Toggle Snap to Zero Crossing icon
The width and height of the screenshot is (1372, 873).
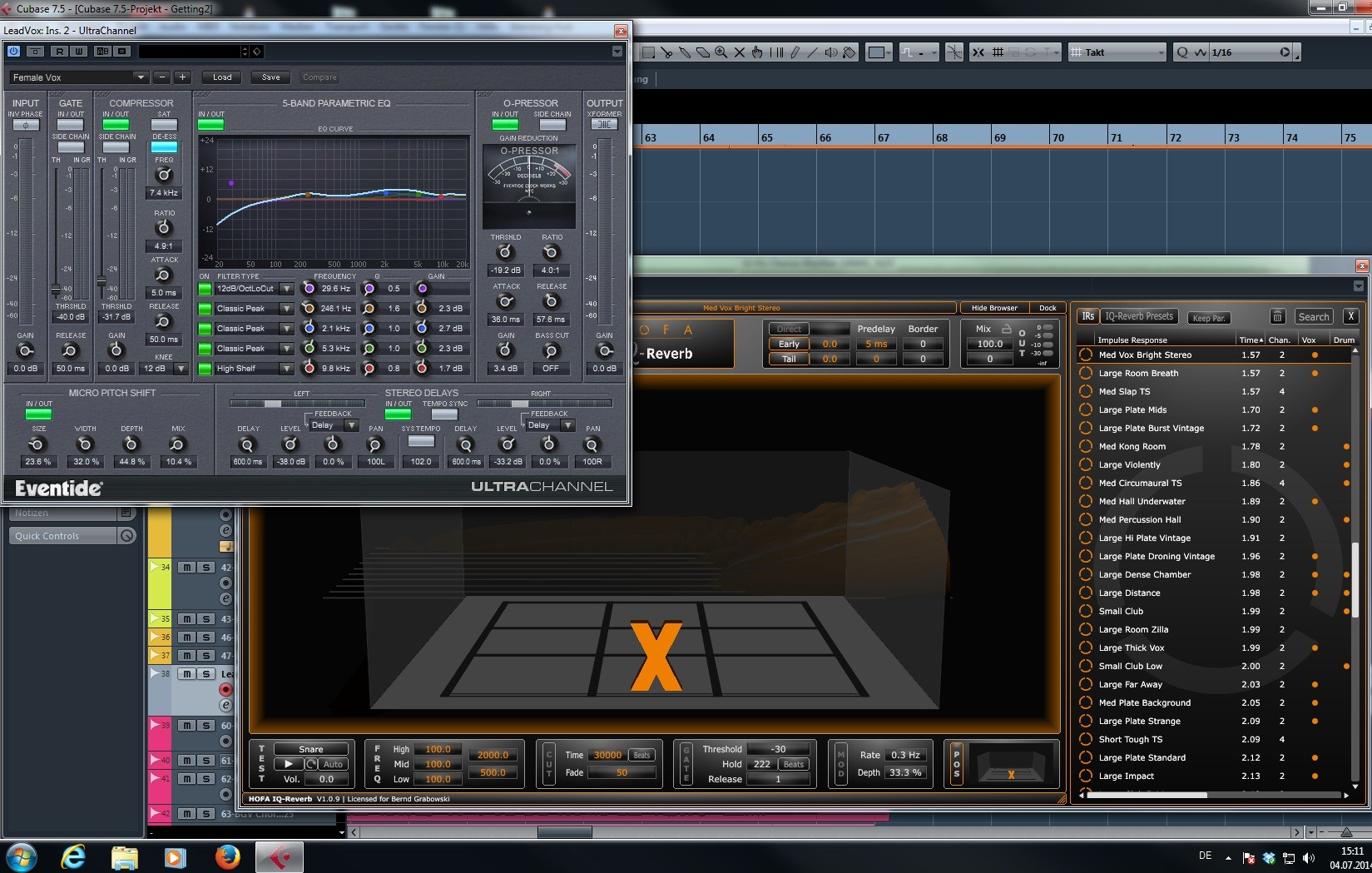[954, 52]
